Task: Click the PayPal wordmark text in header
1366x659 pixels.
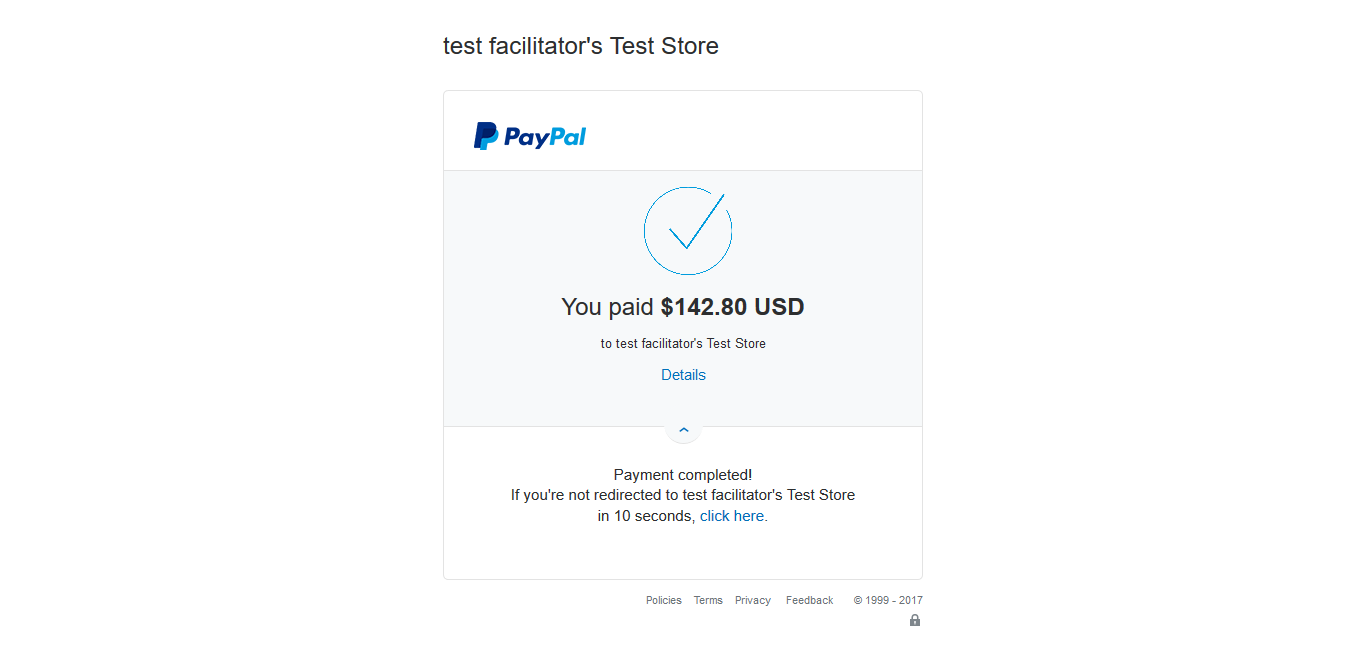Action: coord(545,137)
